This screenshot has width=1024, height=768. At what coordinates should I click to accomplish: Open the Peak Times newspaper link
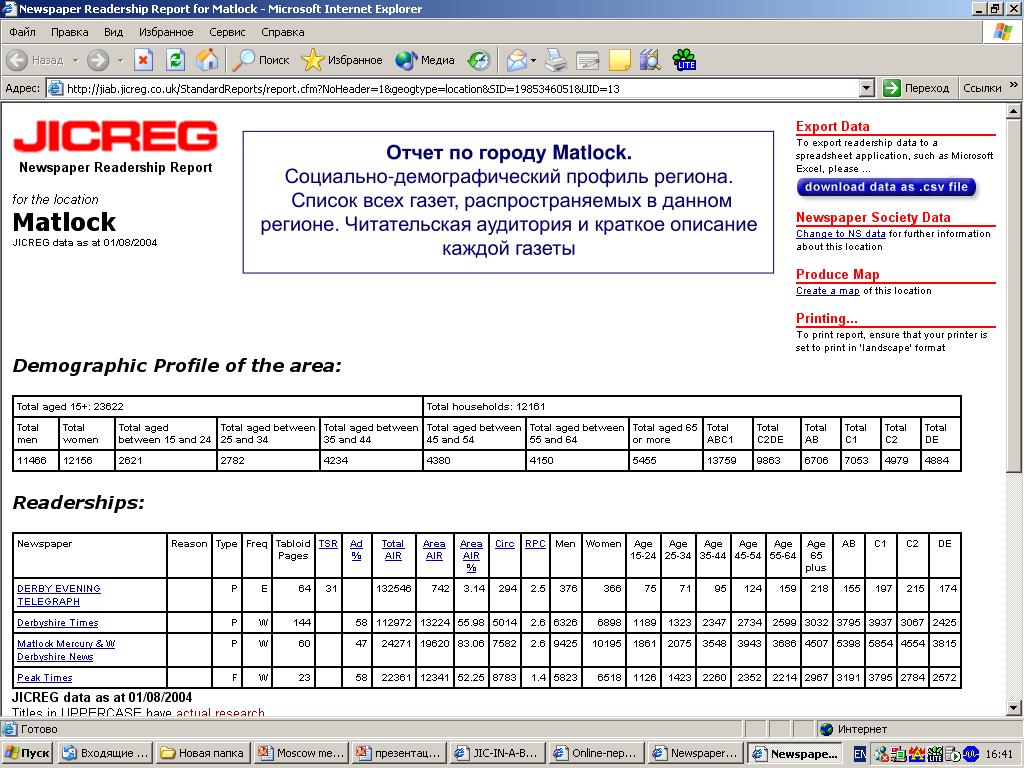[44, 678]
